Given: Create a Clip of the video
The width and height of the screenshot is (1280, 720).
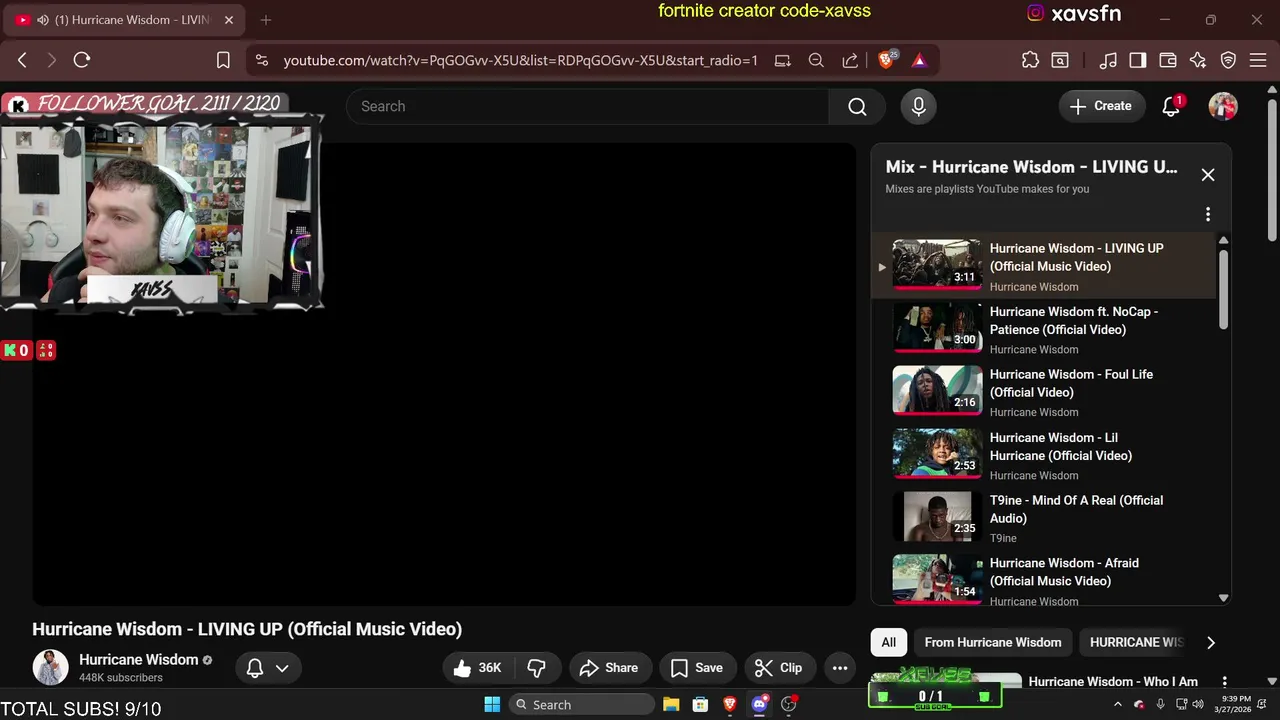Looking at the screenshot, I should [778, 668].
